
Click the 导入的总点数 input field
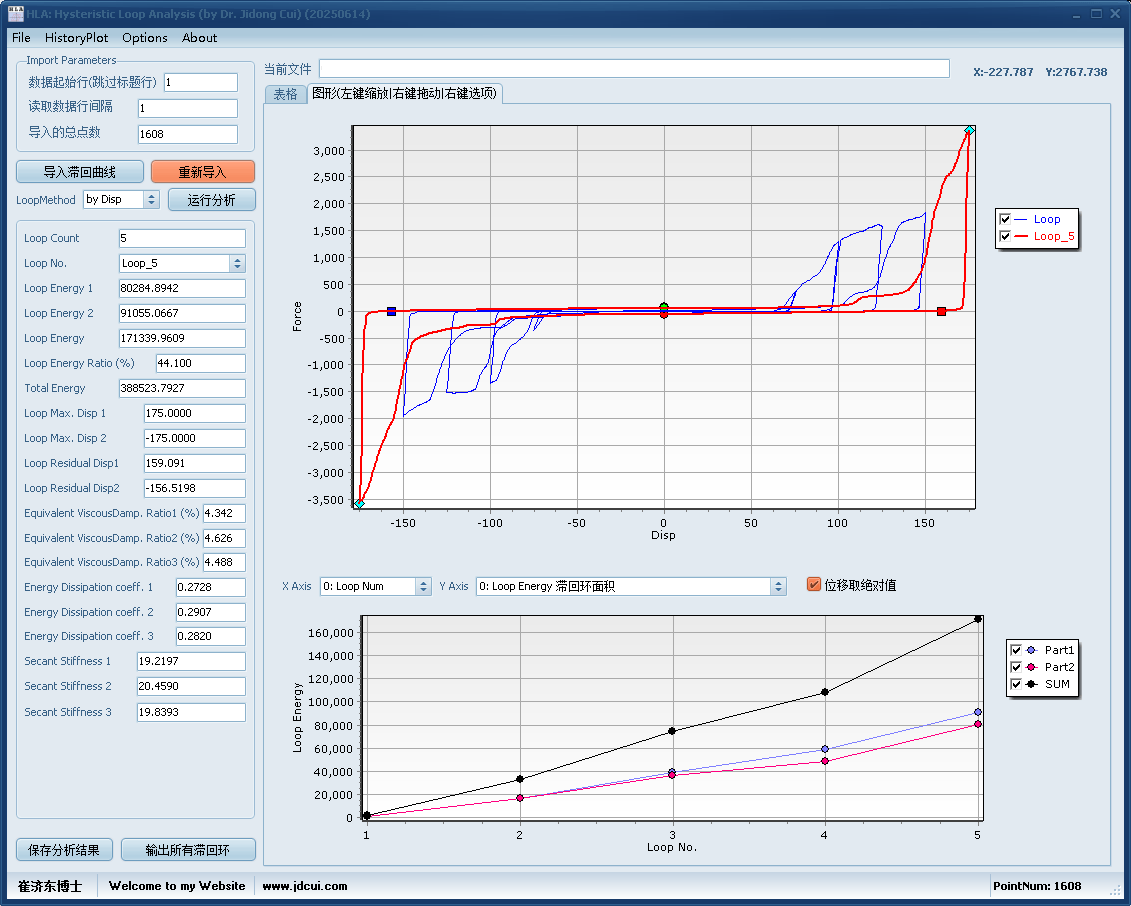pos(187,134)
